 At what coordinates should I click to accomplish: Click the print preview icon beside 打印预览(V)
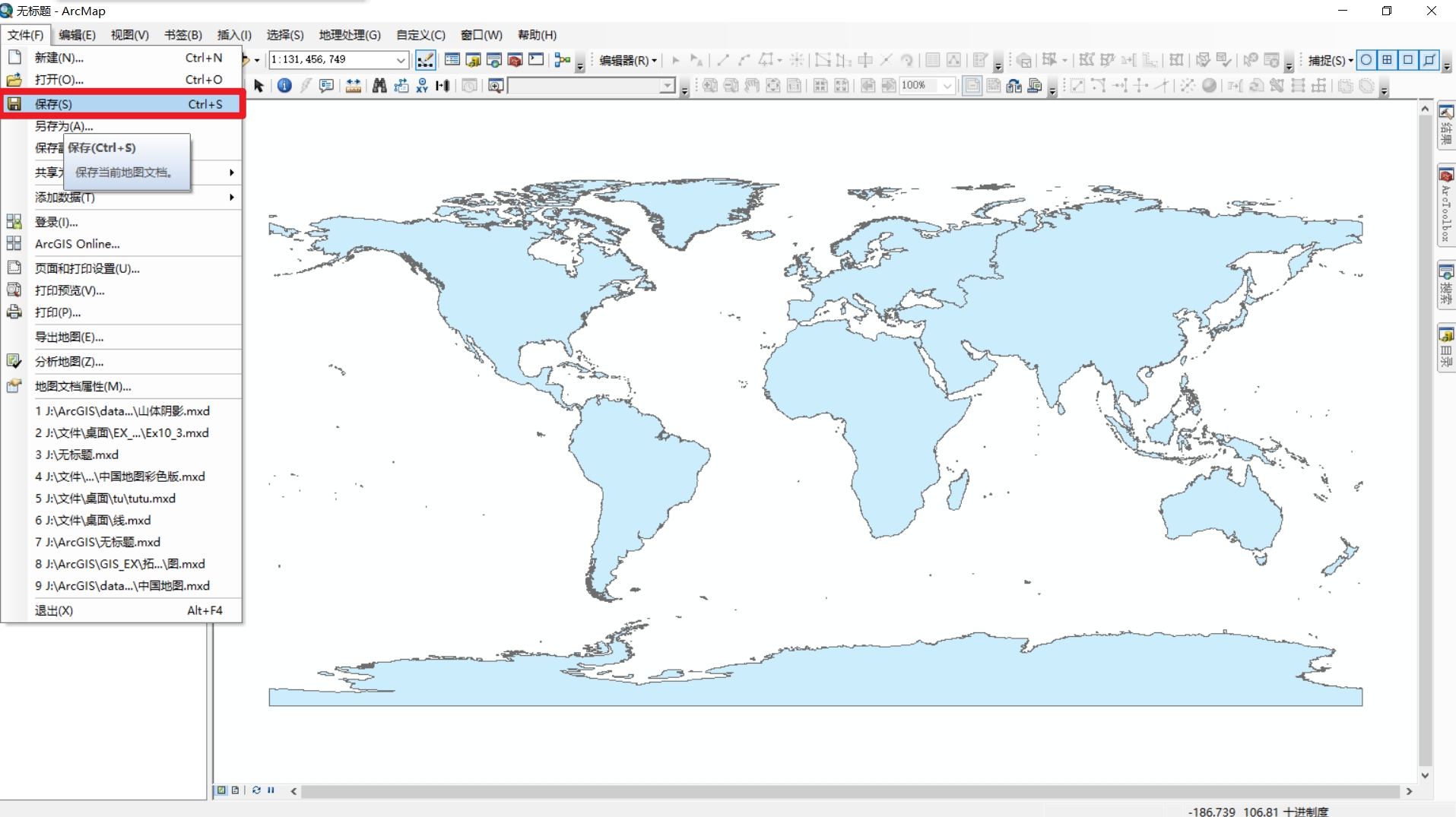pyautogui.click(x=14, y=290)
